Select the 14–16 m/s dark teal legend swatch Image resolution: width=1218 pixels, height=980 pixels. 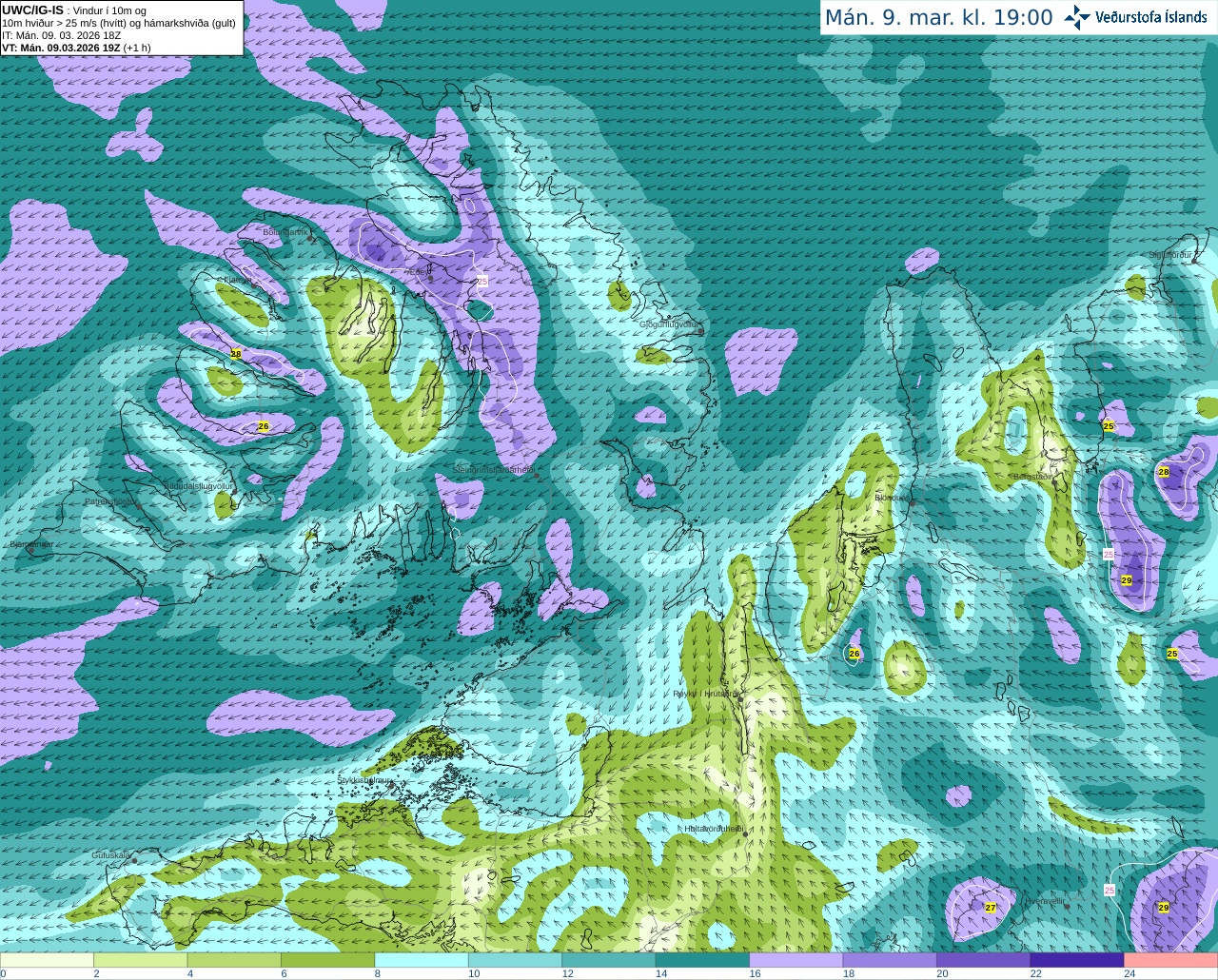(x=702, y=960)
